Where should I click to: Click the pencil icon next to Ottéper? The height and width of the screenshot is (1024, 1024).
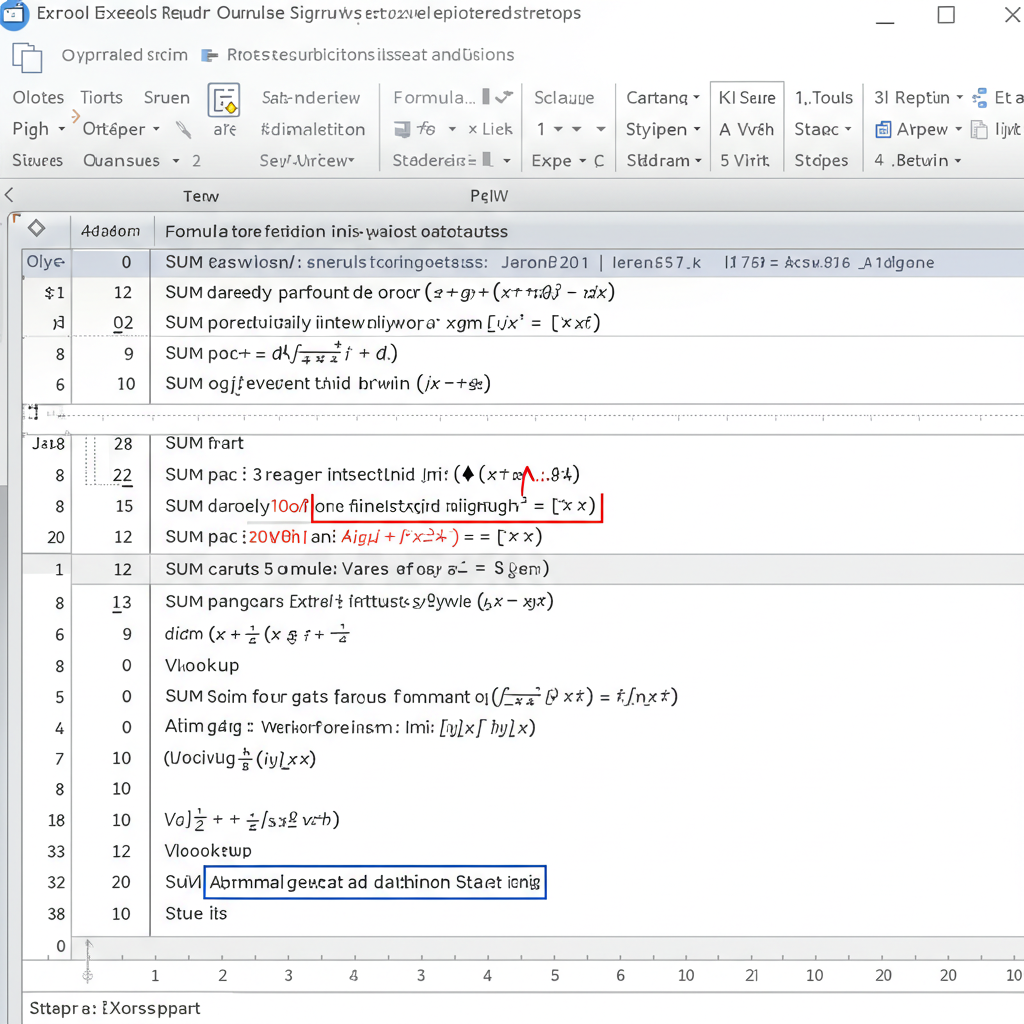click(184, 129)
